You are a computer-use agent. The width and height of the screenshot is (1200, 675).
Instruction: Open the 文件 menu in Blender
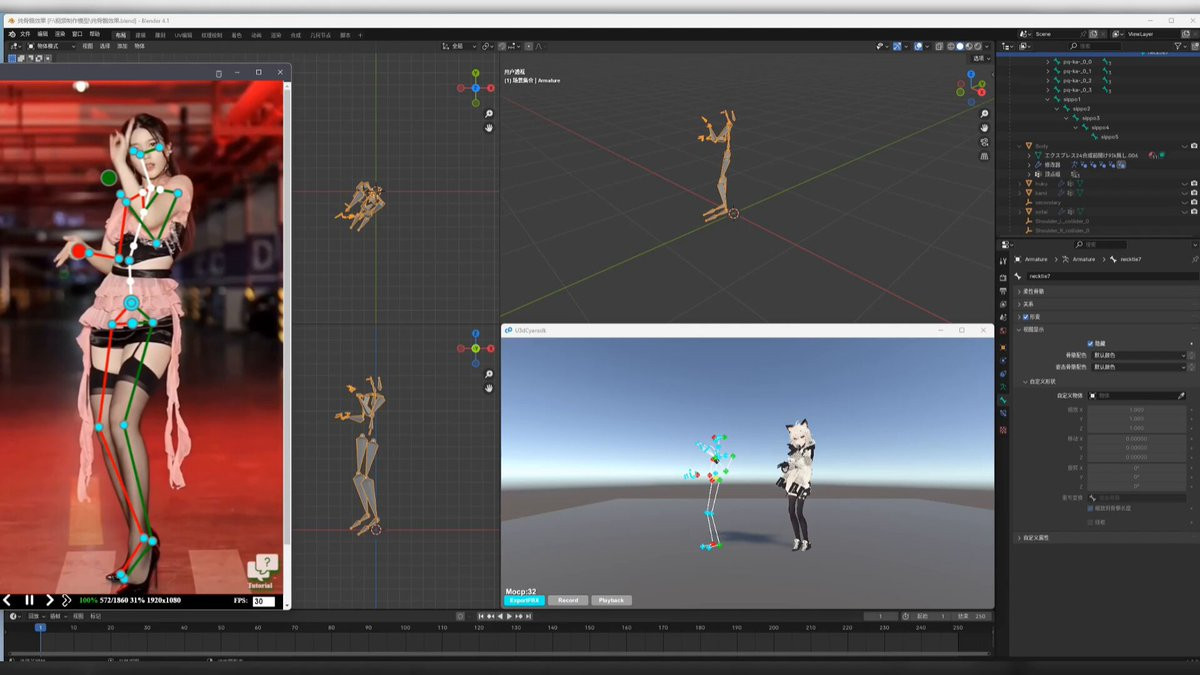click(x=25, y=34)
